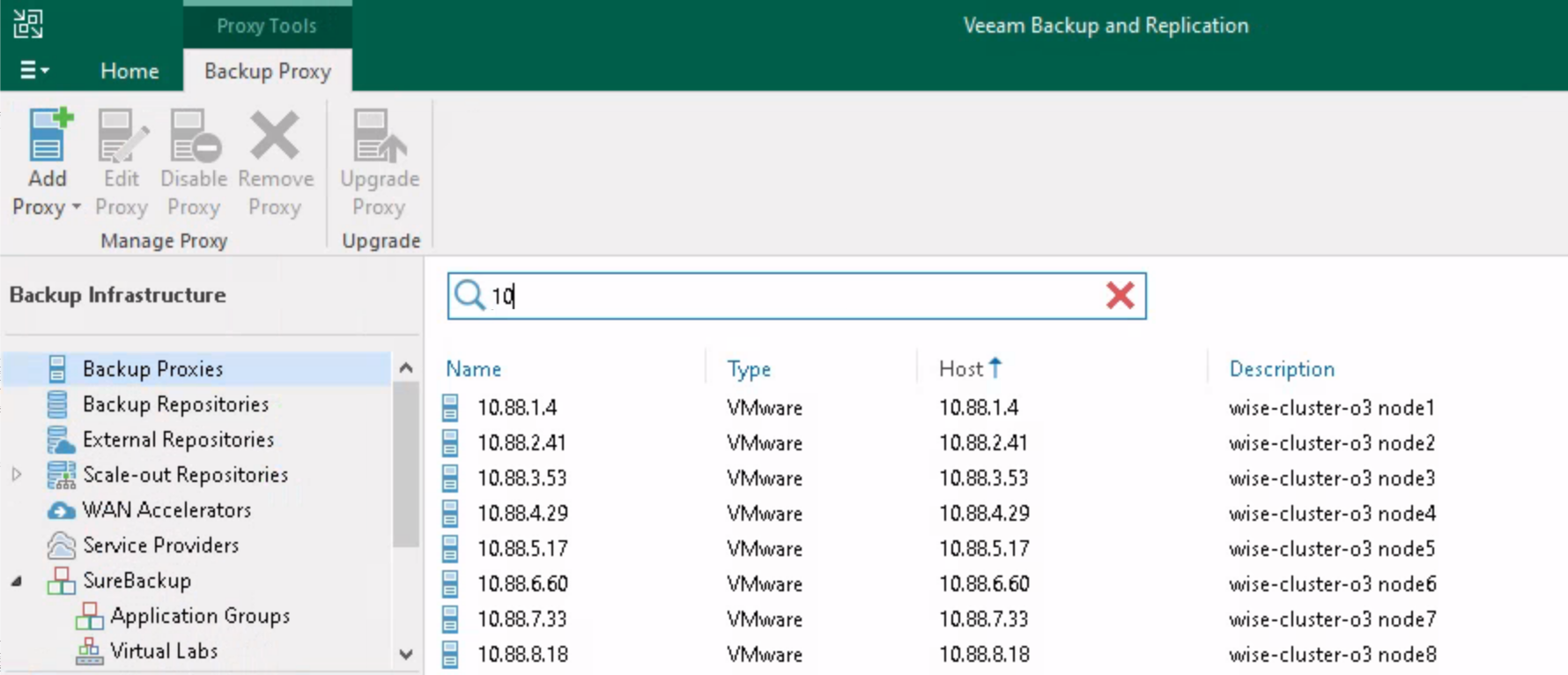This screenshot has height=675, width=1568.
Task: Collapse the SureBackup node
Action: (17, 581)
